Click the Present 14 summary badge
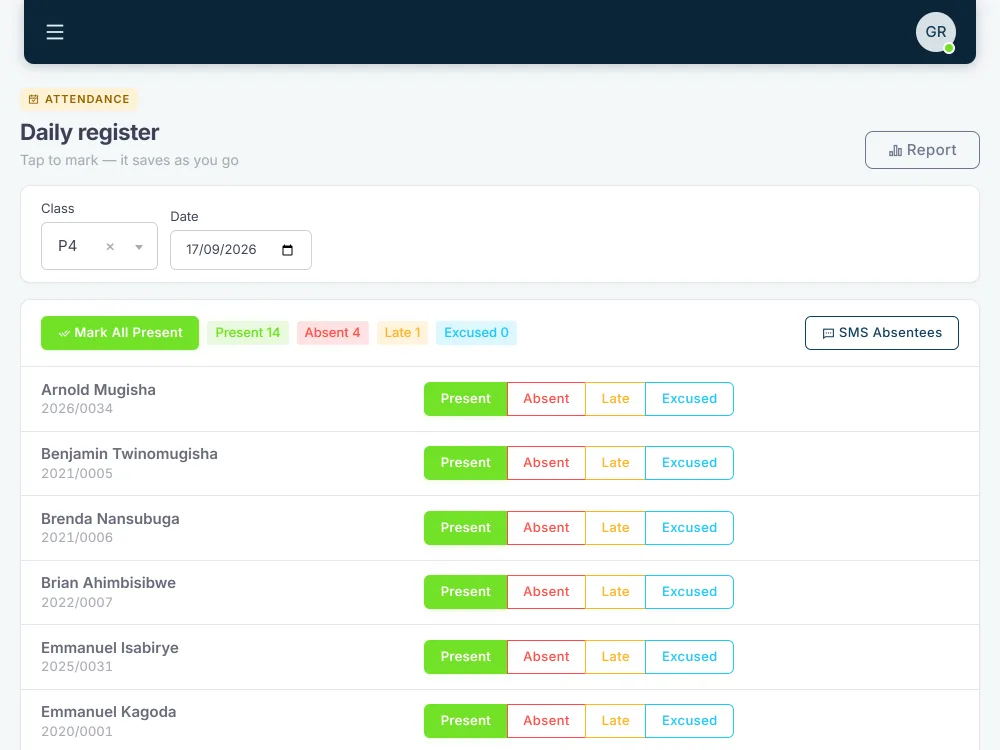 (x=247, y=333)
